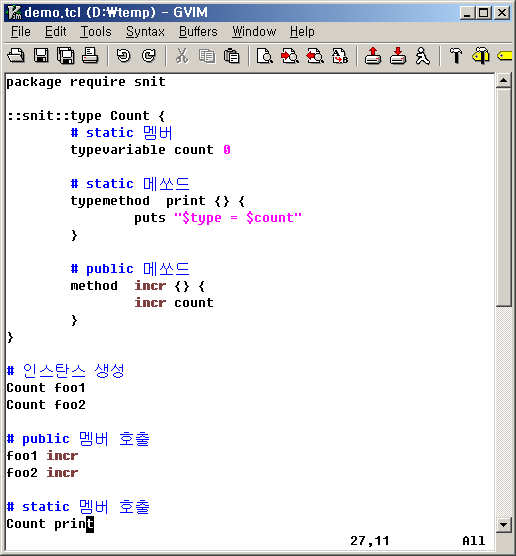Viewport: 516px width, 556px height.
Task: Click the Build tags icon
Action: [x=481, y=56]
